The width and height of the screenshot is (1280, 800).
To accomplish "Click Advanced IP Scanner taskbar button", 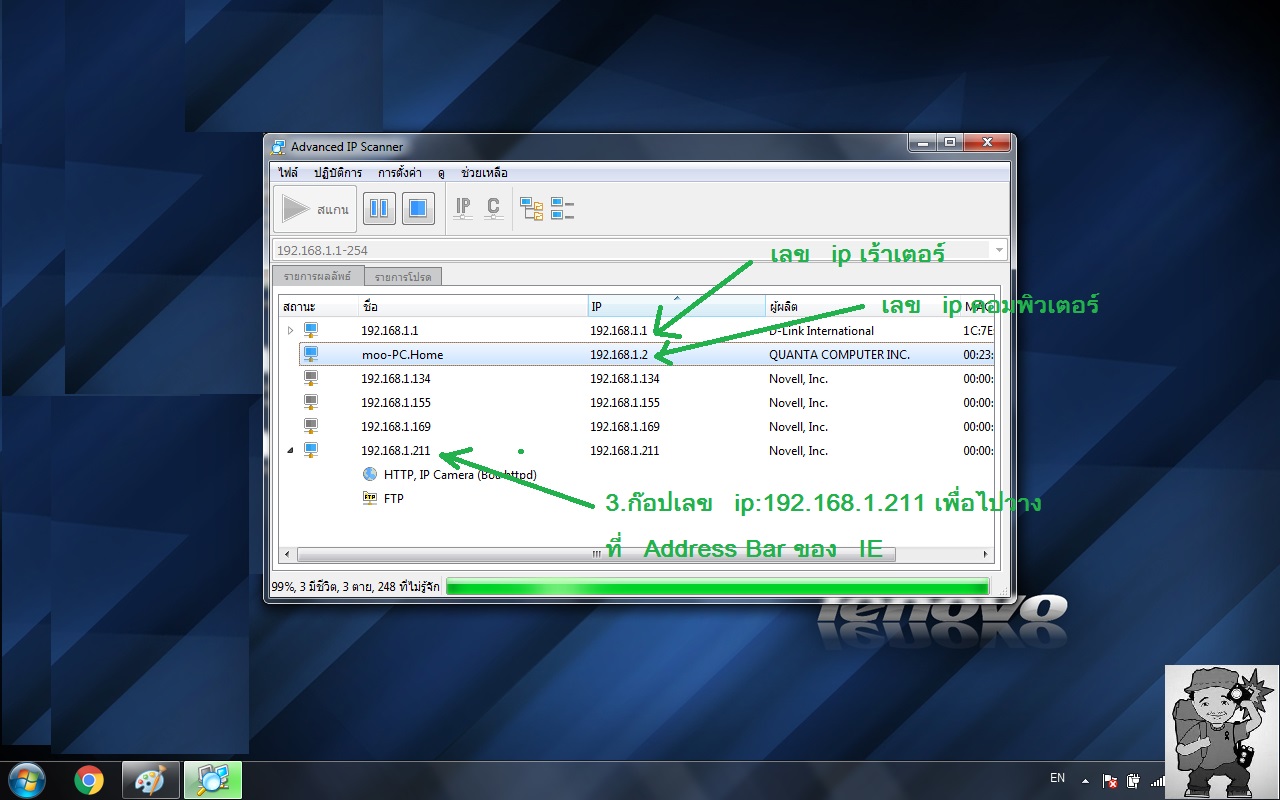I will (x=213, y=779).
